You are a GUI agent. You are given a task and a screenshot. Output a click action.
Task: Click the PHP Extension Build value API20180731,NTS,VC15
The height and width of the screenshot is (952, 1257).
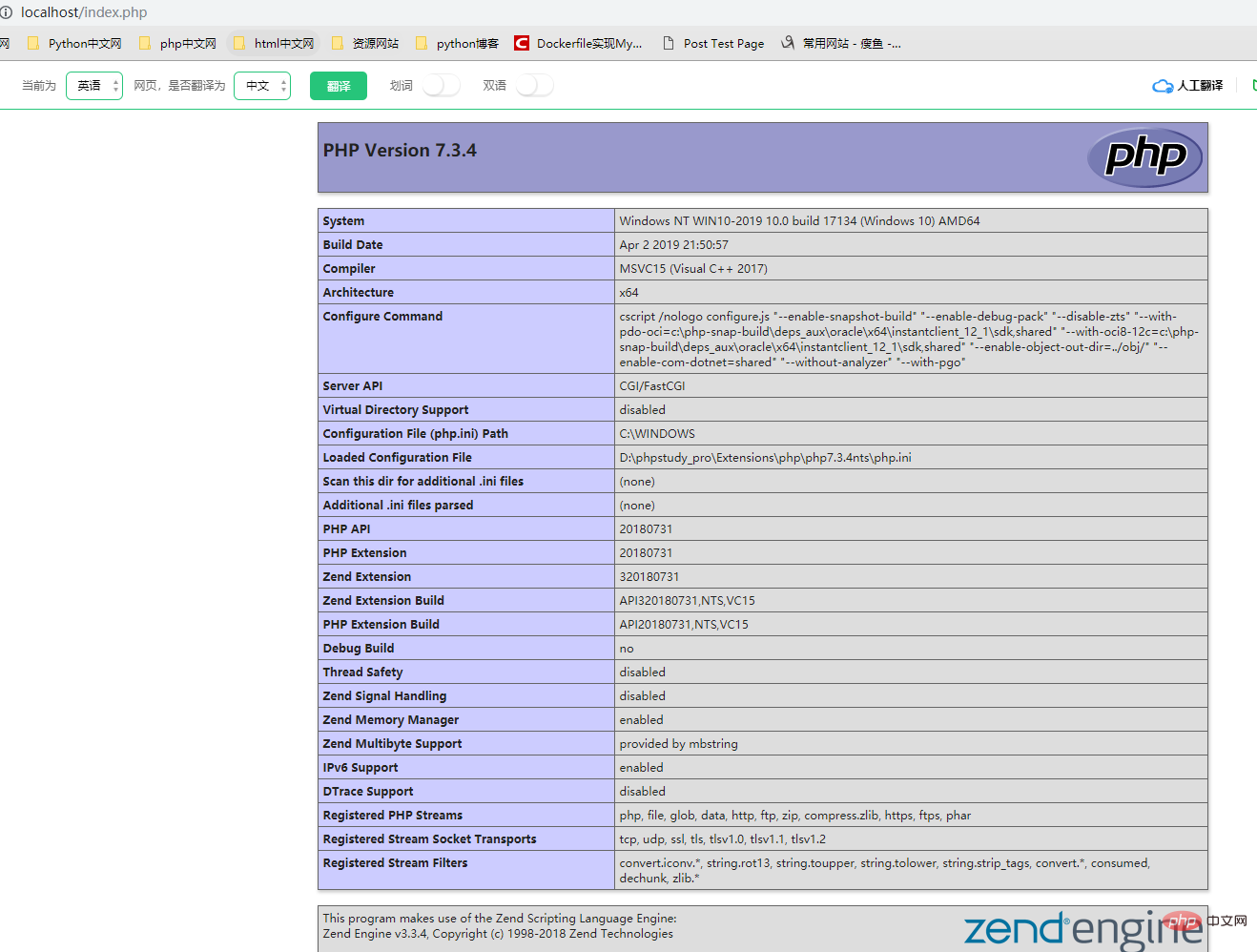pos(684,624)
